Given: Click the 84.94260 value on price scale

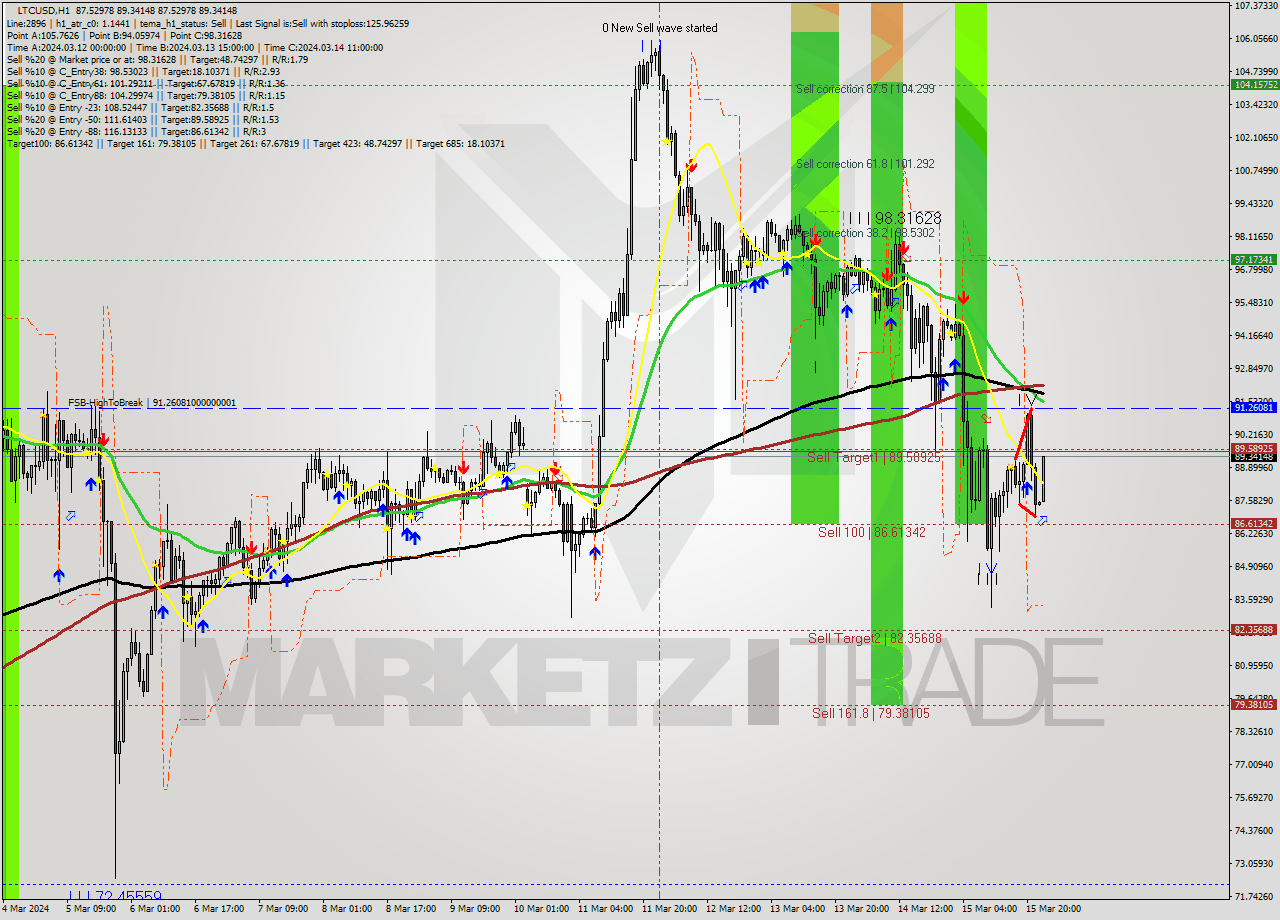Looking at the screenshot, I should [1254, 567].
